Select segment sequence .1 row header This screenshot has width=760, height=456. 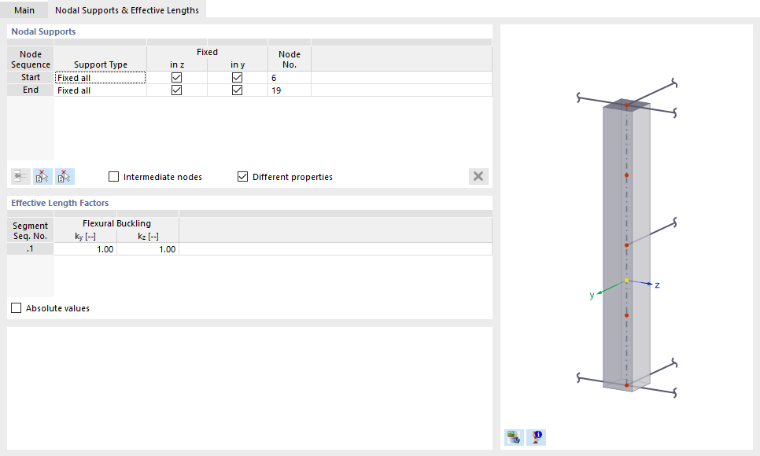pos(30,249)
